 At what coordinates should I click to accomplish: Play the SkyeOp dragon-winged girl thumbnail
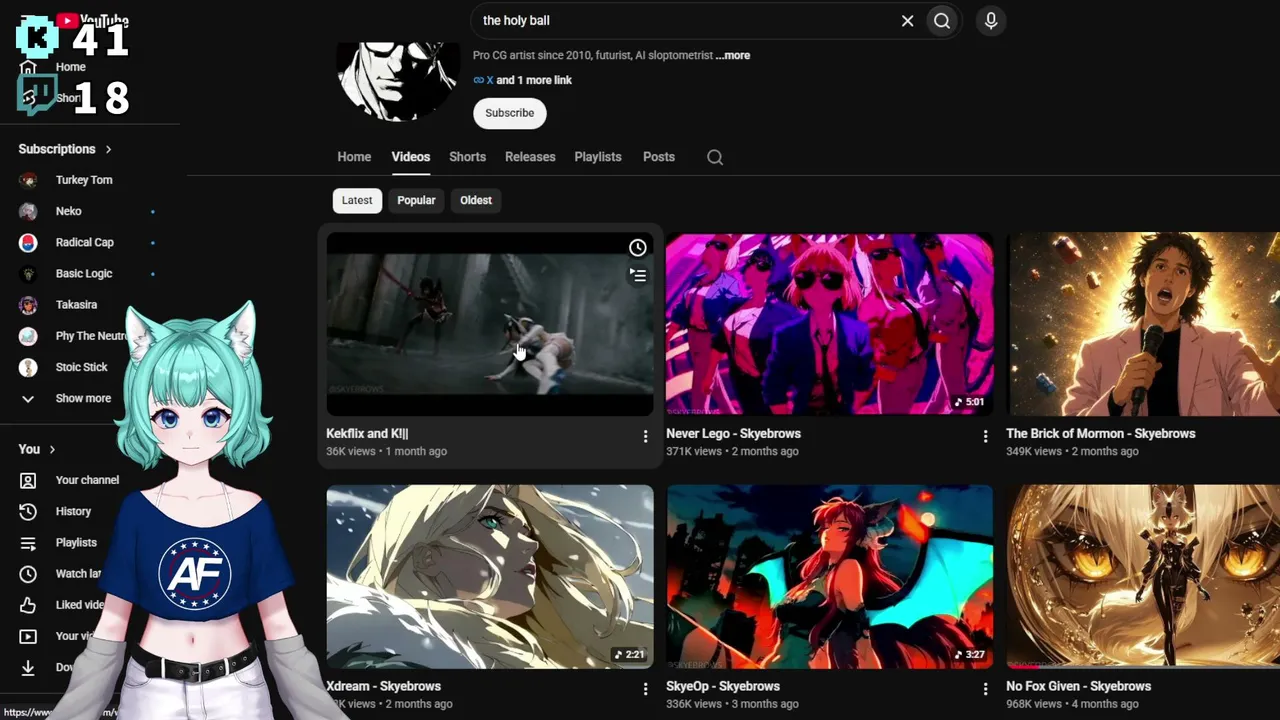coord(830,577)
